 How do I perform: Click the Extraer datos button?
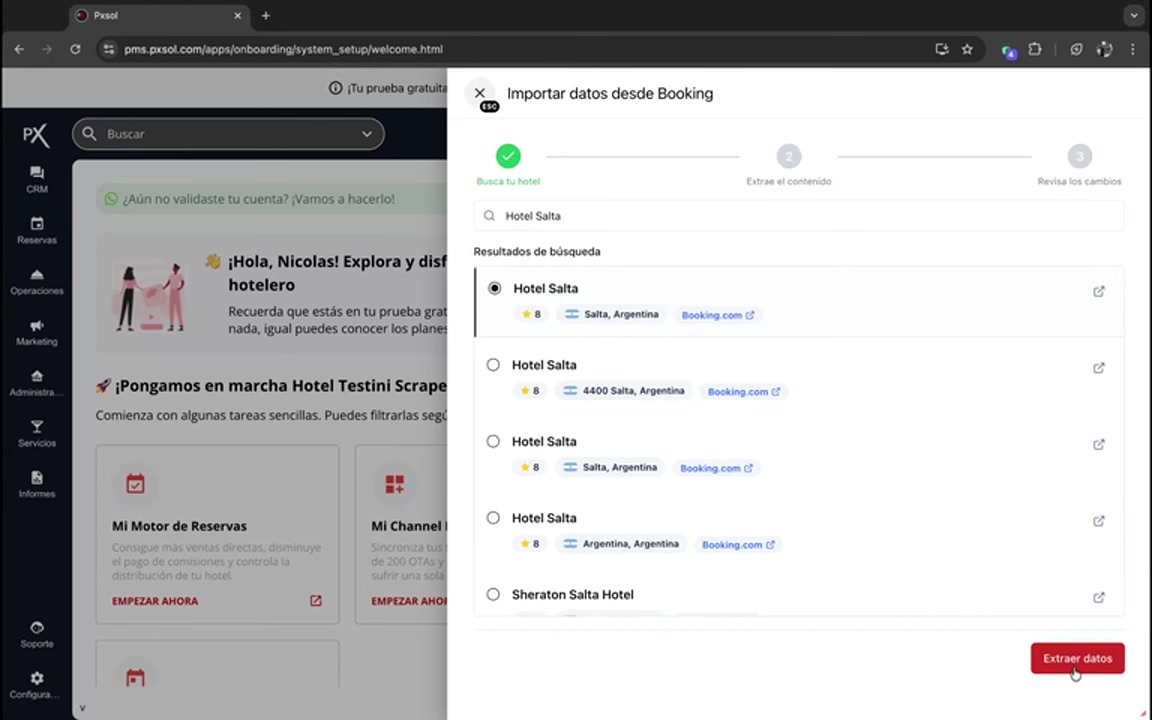pos(1077,658)
